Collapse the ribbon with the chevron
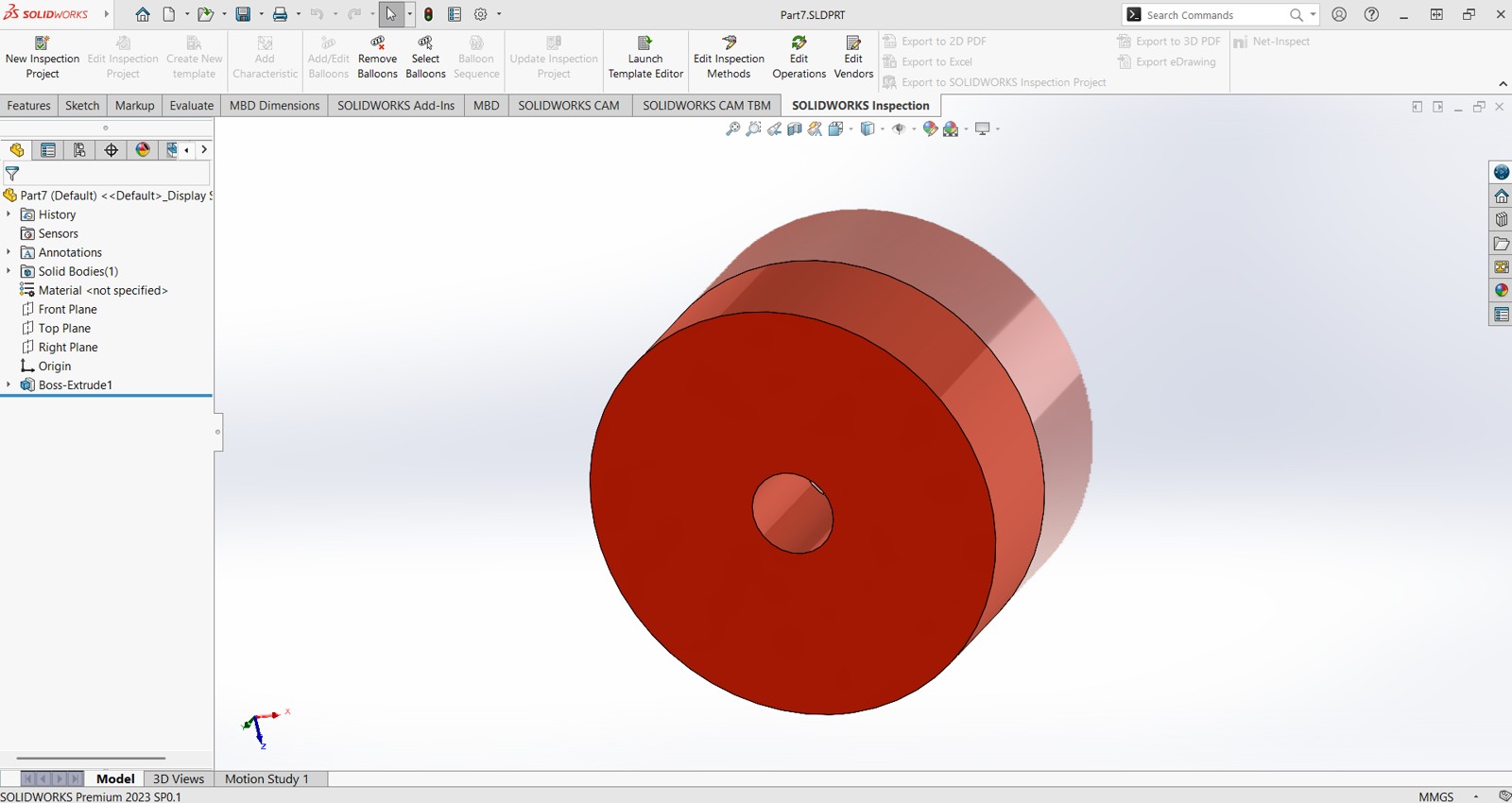This screenshot has width=1512, height=803. click(1503, 84)
